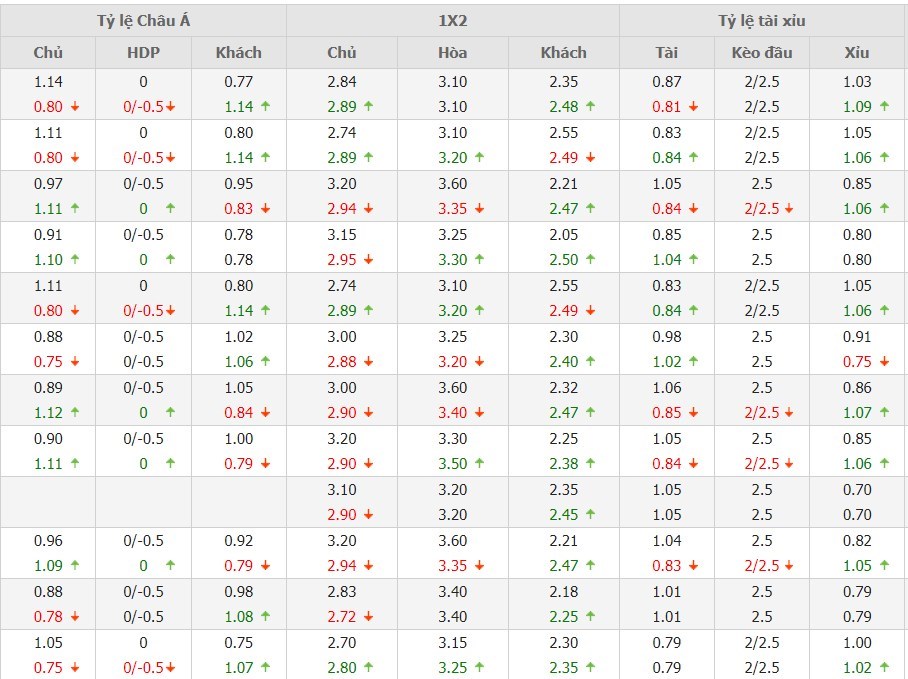Click the Hòa column header

click(452, 53)
